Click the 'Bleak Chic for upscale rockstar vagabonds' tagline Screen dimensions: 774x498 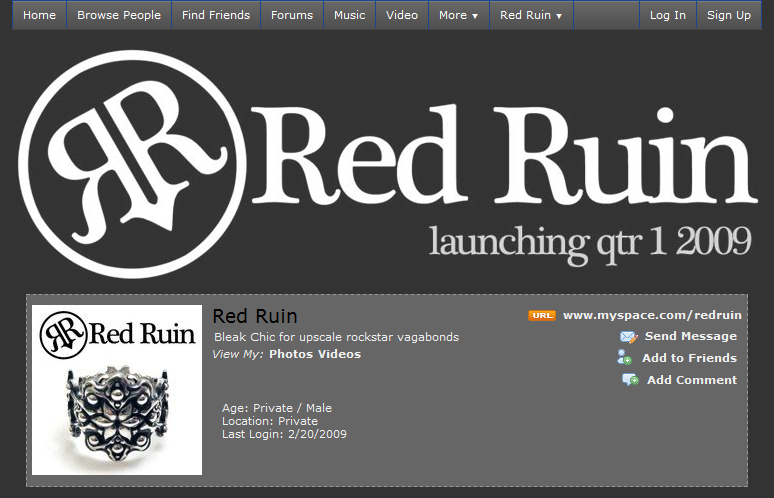point(337,337)
